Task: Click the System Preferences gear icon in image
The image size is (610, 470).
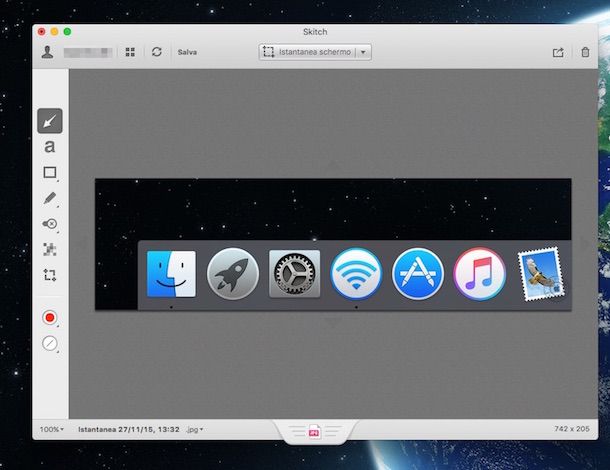Action: pos(294,274)
